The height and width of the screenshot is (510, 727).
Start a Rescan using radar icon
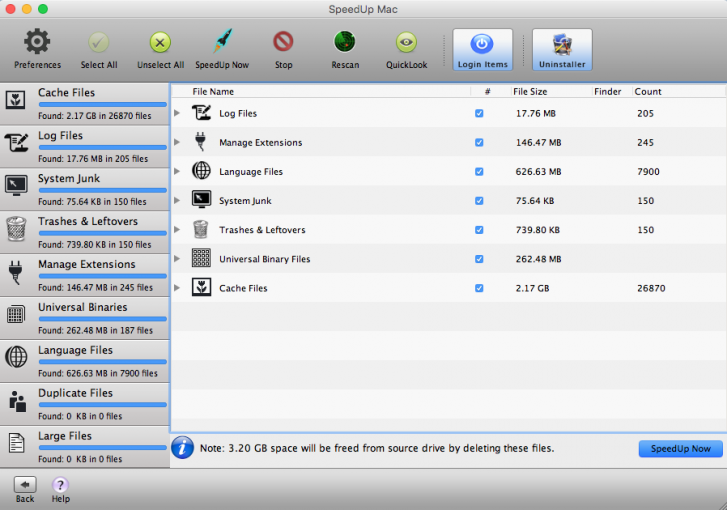pos(345,43)
